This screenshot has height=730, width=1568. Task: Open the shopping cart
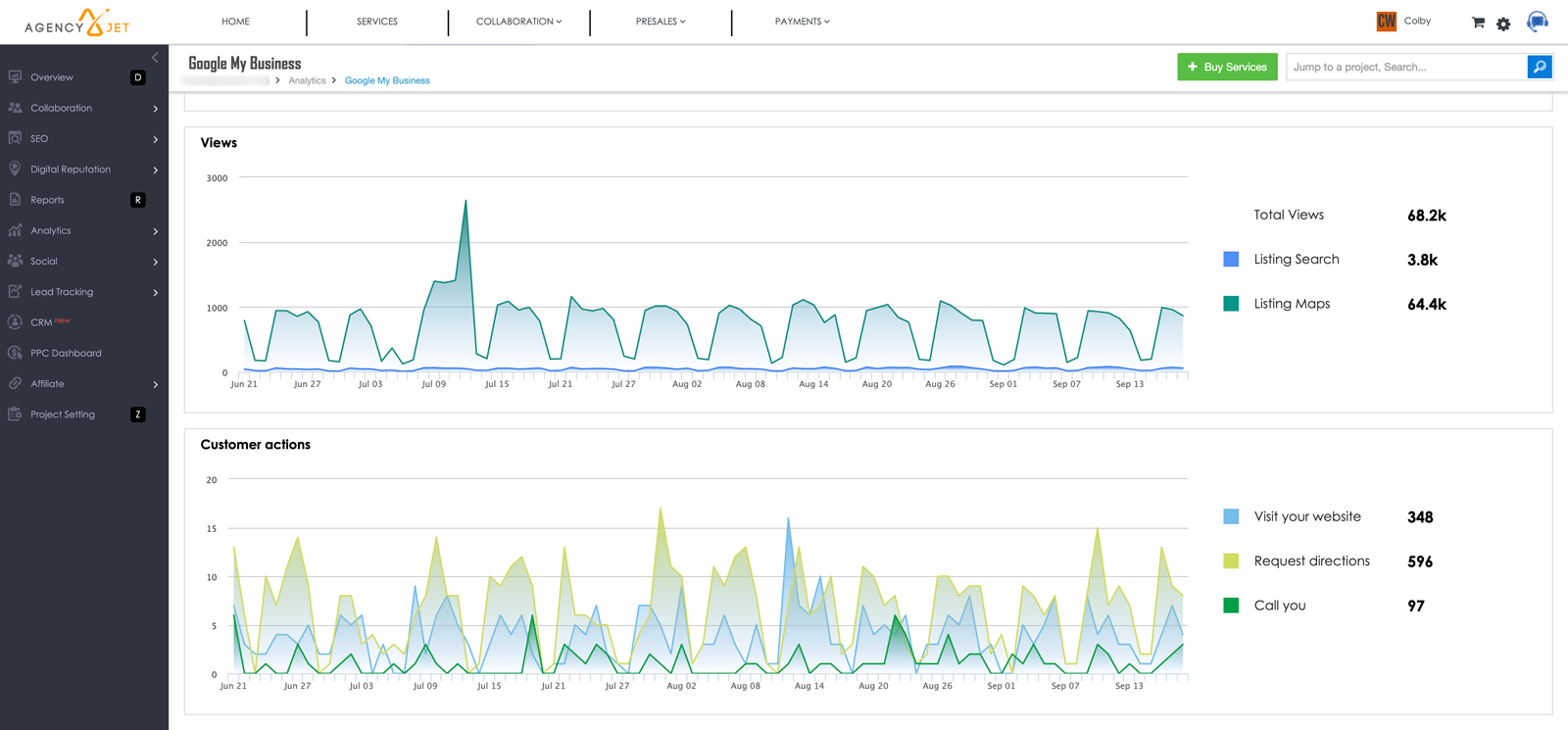pyautogui.click(x=1478, y=23)
